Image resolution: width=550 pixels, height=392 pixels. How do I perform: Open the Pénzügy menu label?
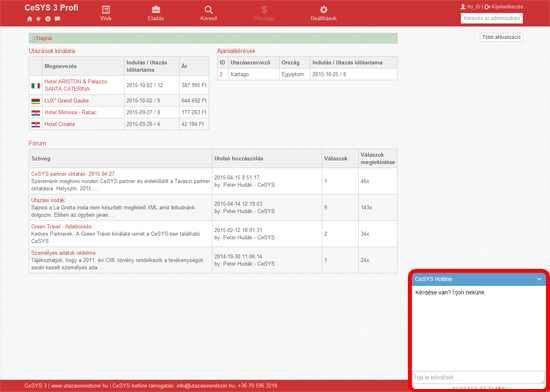coord(264,19)
